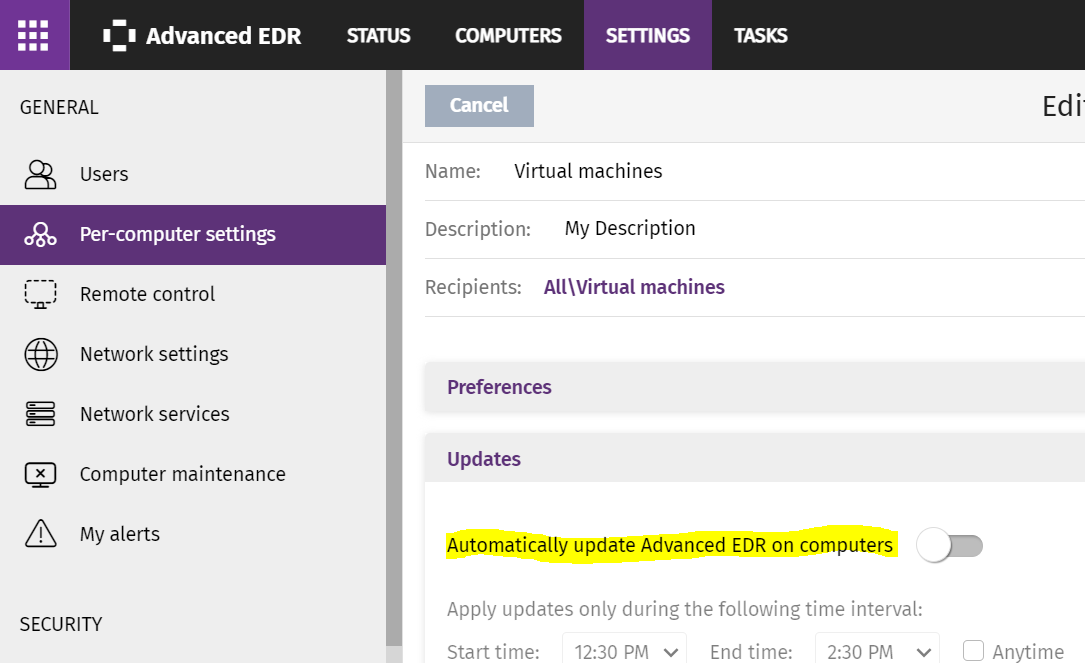Select Per-computer settings in the sidebar
This screenshot has width=1085, height=663.
tap(192, 235)
